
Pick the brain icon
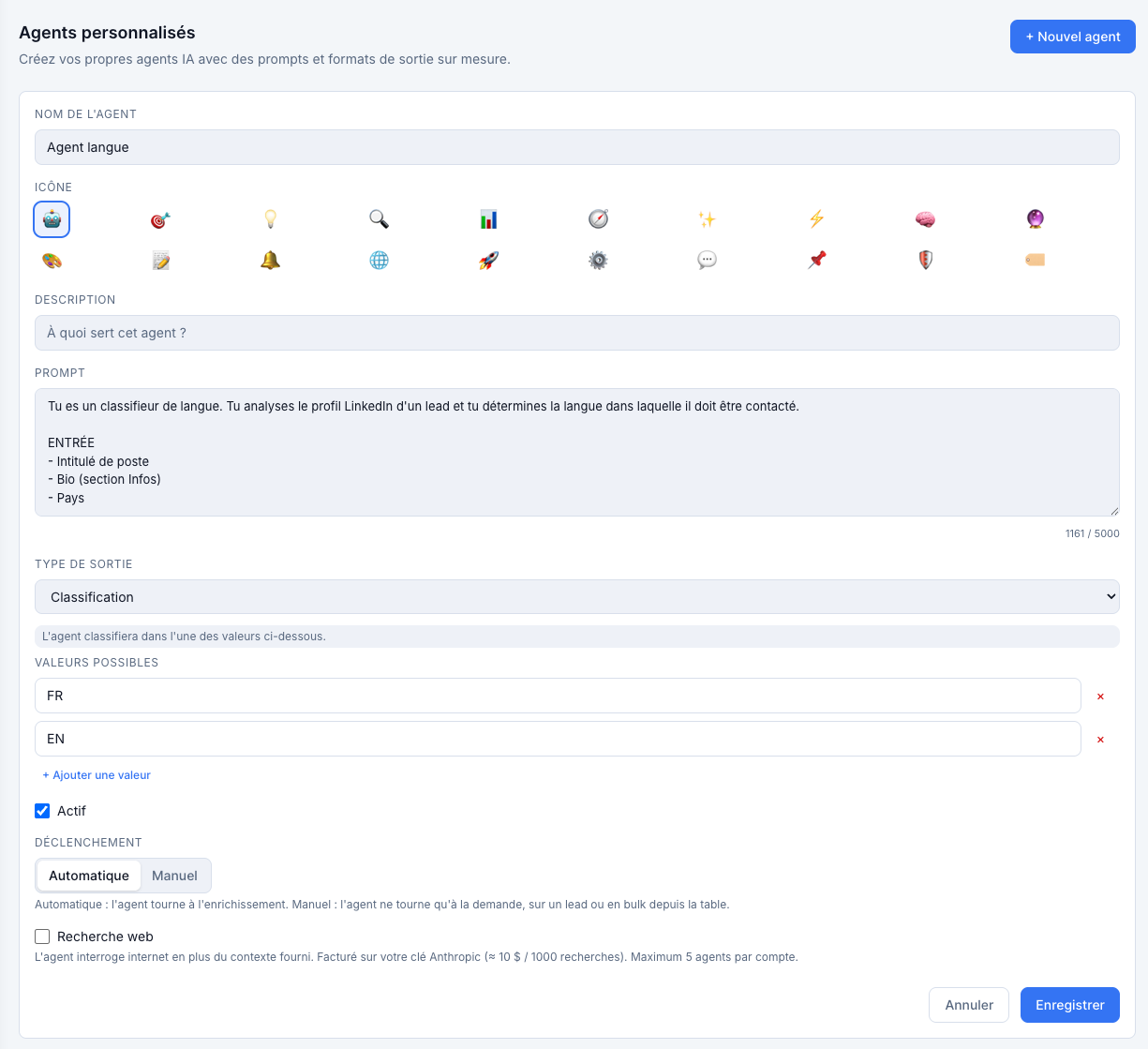pos(925,219)
